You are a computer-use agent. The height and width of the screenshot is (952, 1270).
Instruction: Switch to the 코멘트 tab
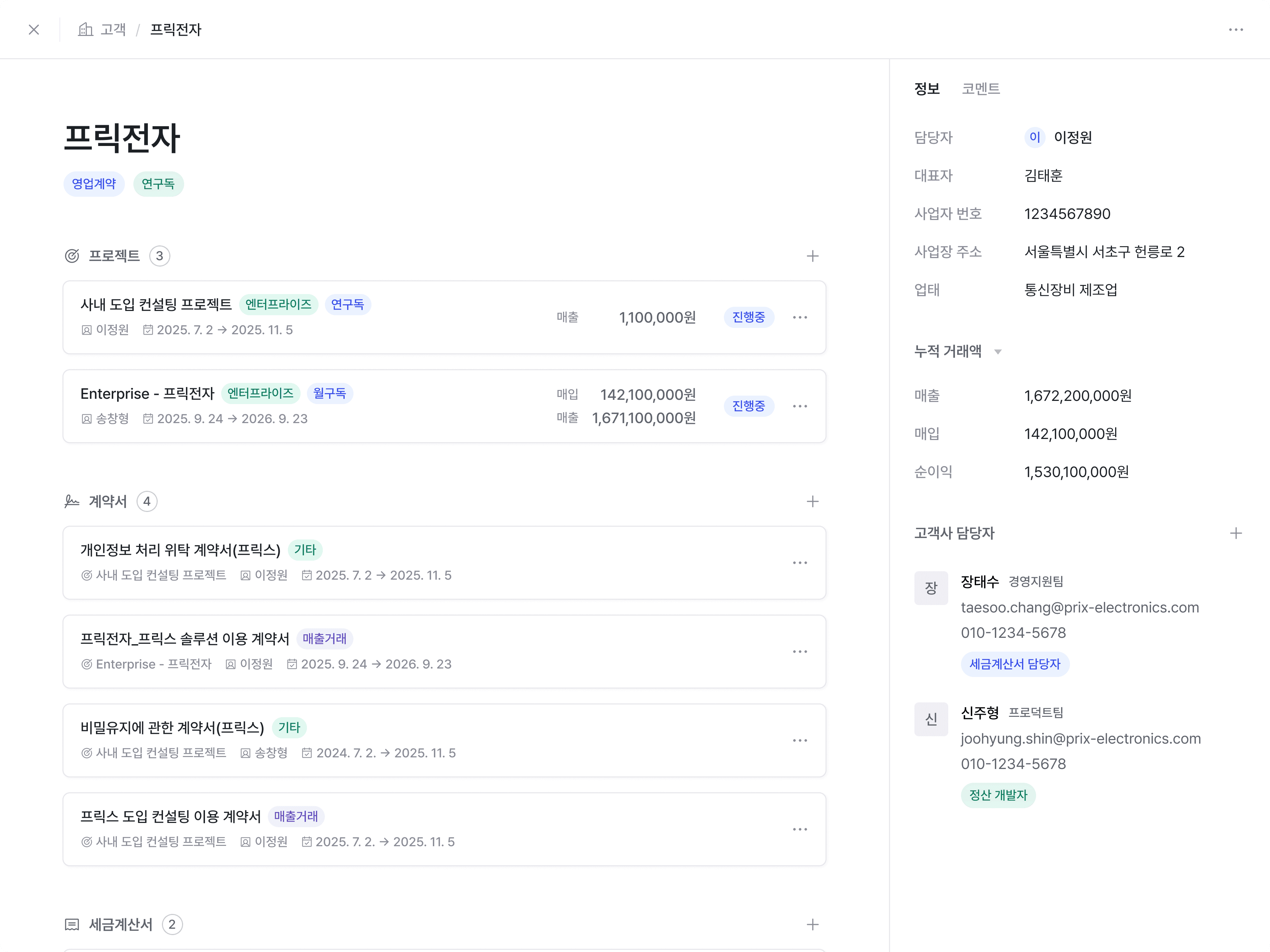tap(981, 89)
